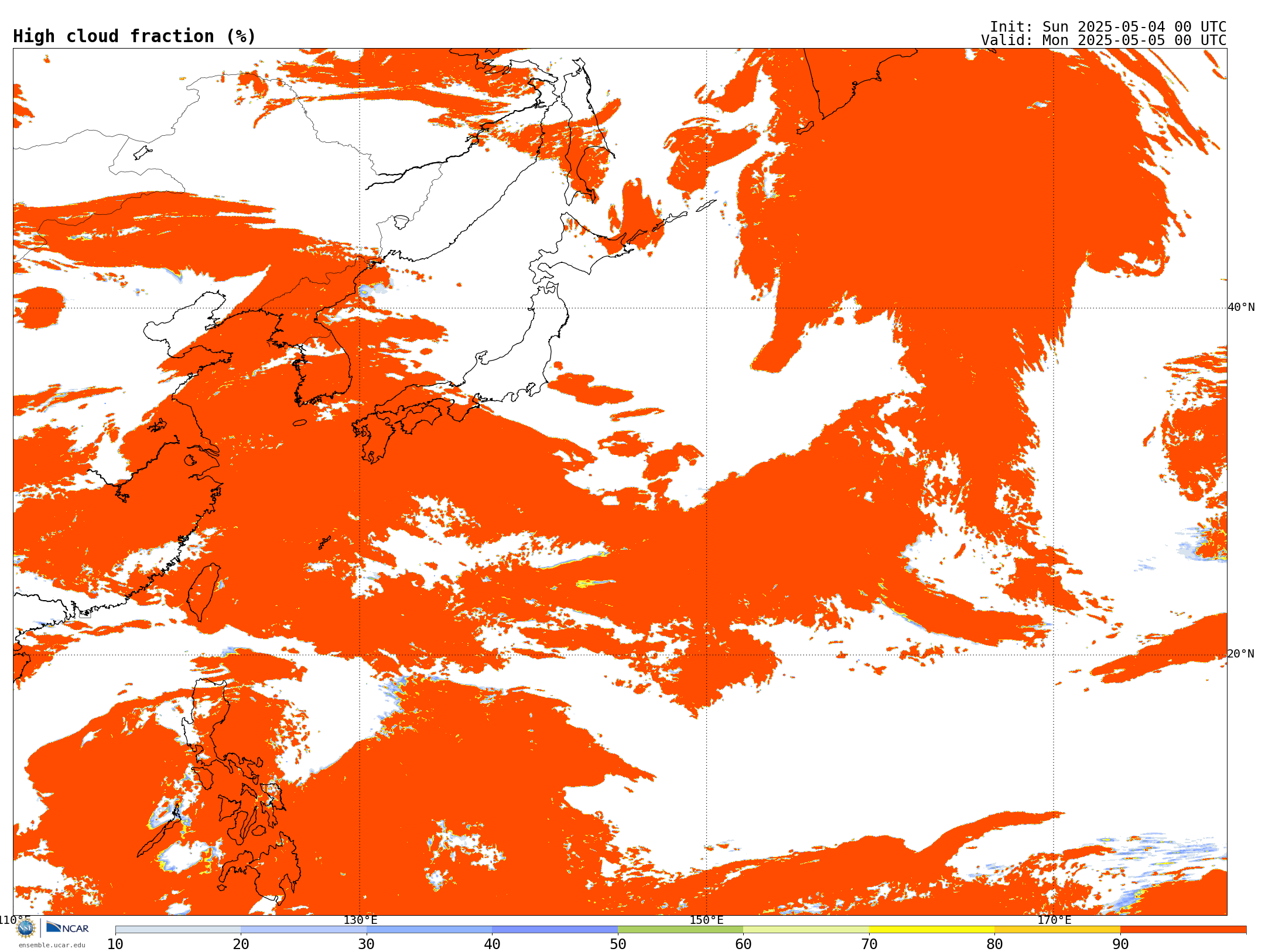
Task: Pick the 60-70 pale yellow-green colorbar segment
Action: point(806,930)
